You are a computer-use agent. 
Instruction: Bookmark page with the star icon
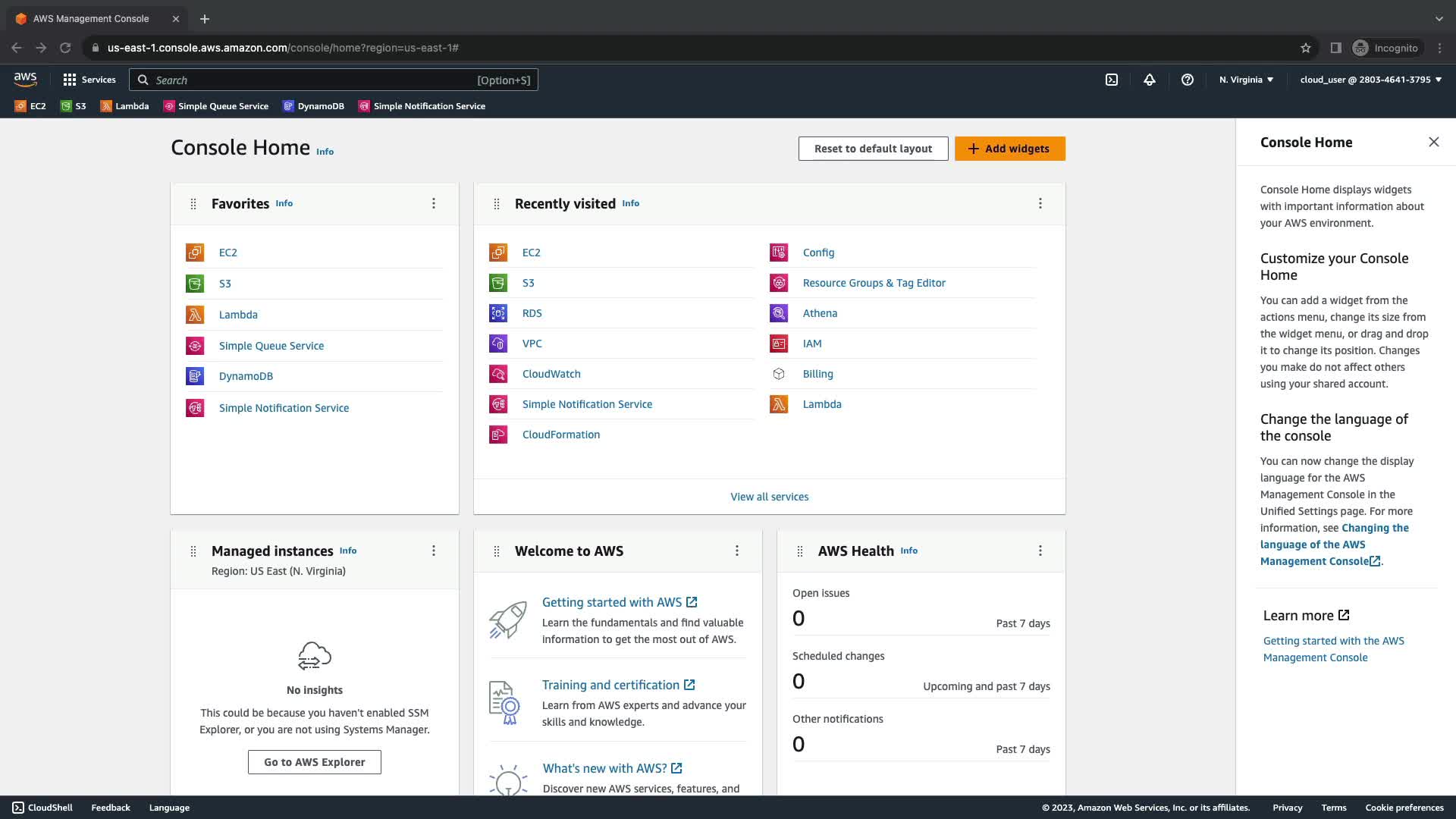(x=1306, y=48)
